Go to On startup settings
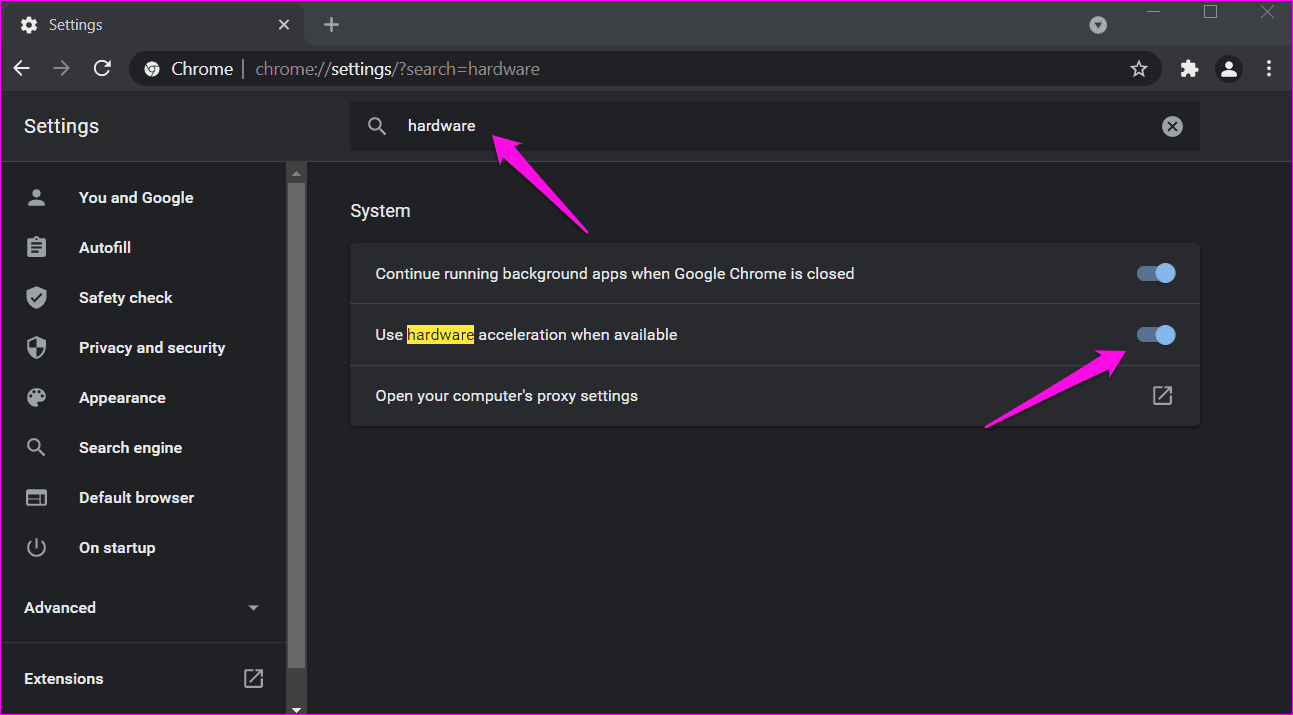The width and height of the screenshot is (1293, 715). (x=117, y=547)
